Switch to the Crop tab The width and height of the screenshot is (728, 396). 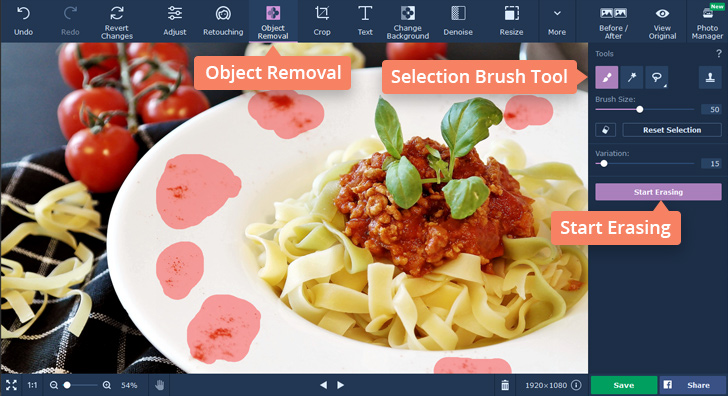tap(322, 21)
